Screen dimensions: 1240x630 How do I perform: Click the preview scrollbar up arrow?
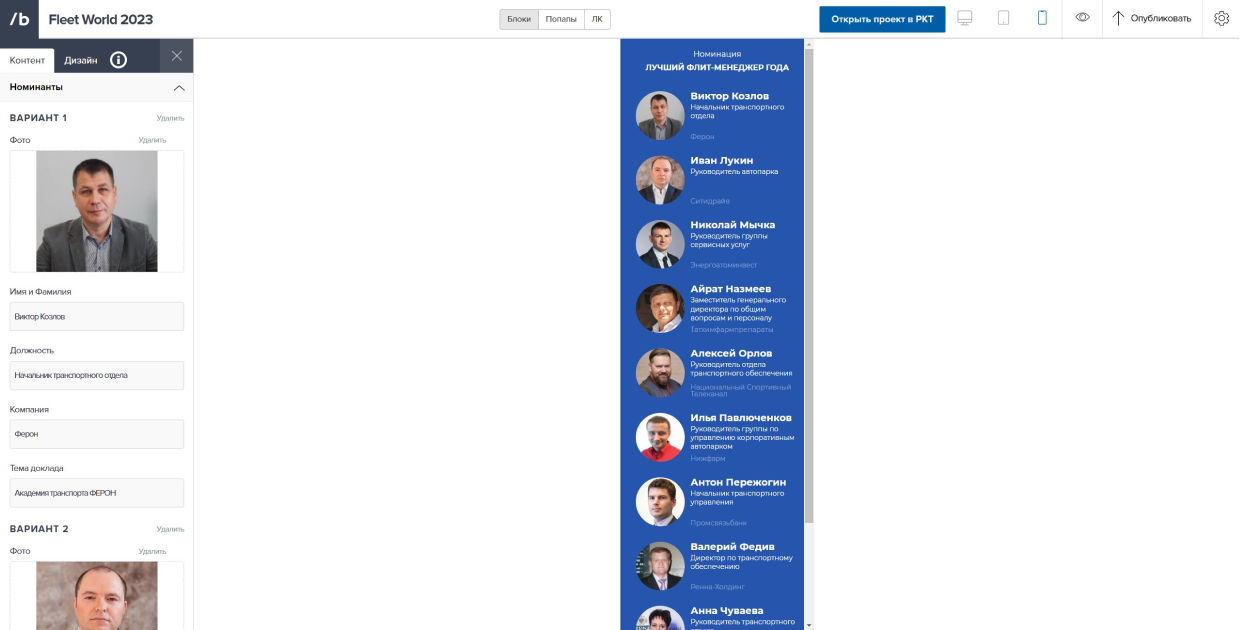[809, 44]
